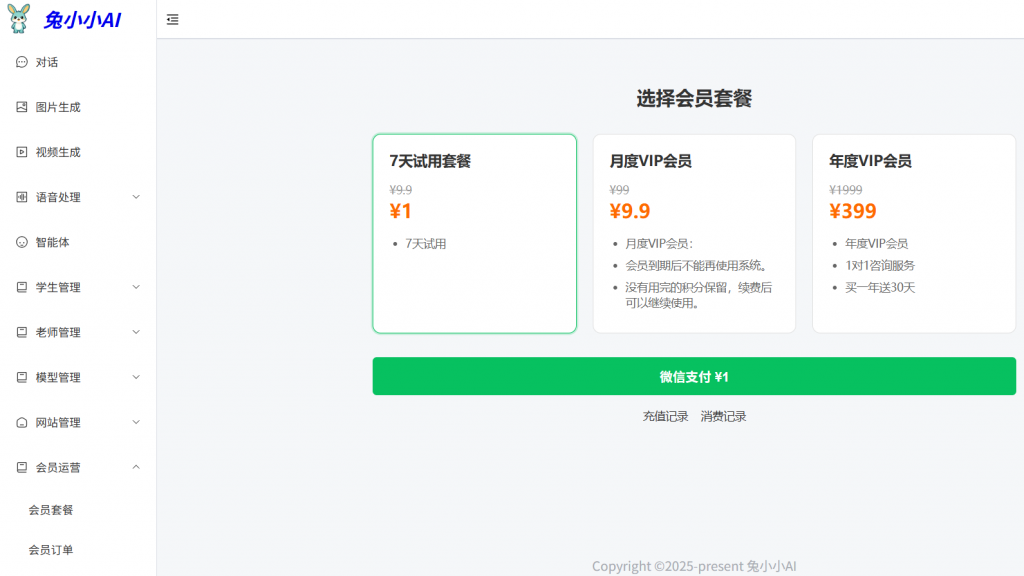Image resolution: width=1024 pixels, height=576 pixels.
Task: Open the 会员套餐 menu item
Action: (x=51, y=510)
